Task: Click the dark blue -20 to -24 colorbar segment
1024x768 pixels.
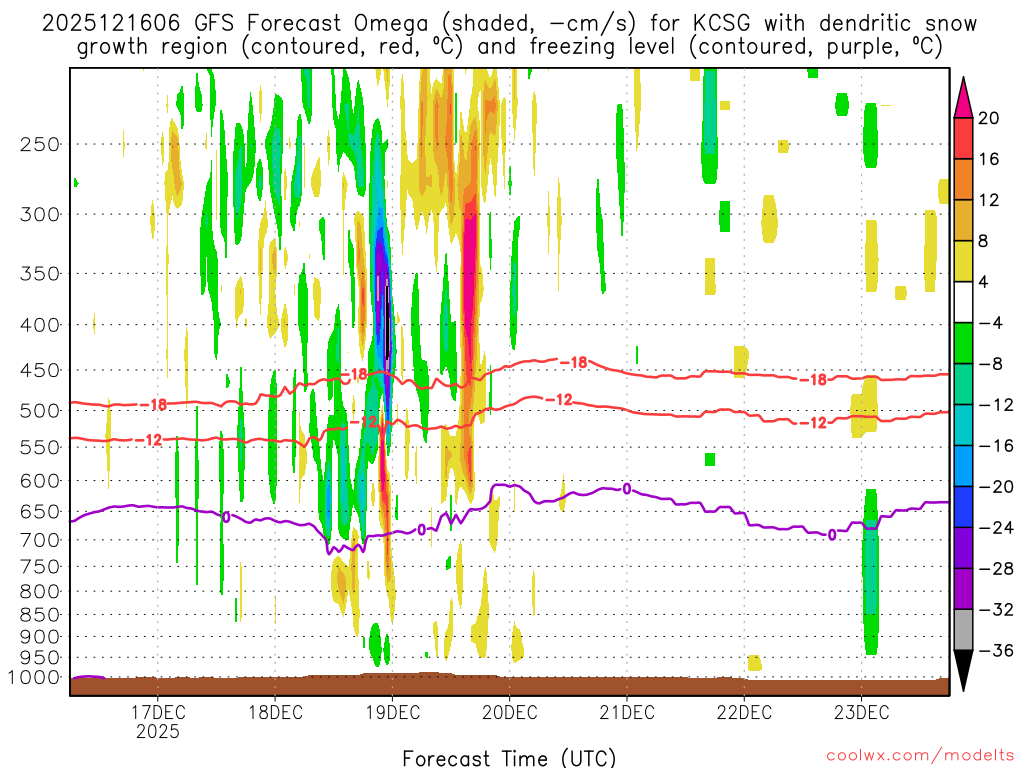Action: (963, 507)
